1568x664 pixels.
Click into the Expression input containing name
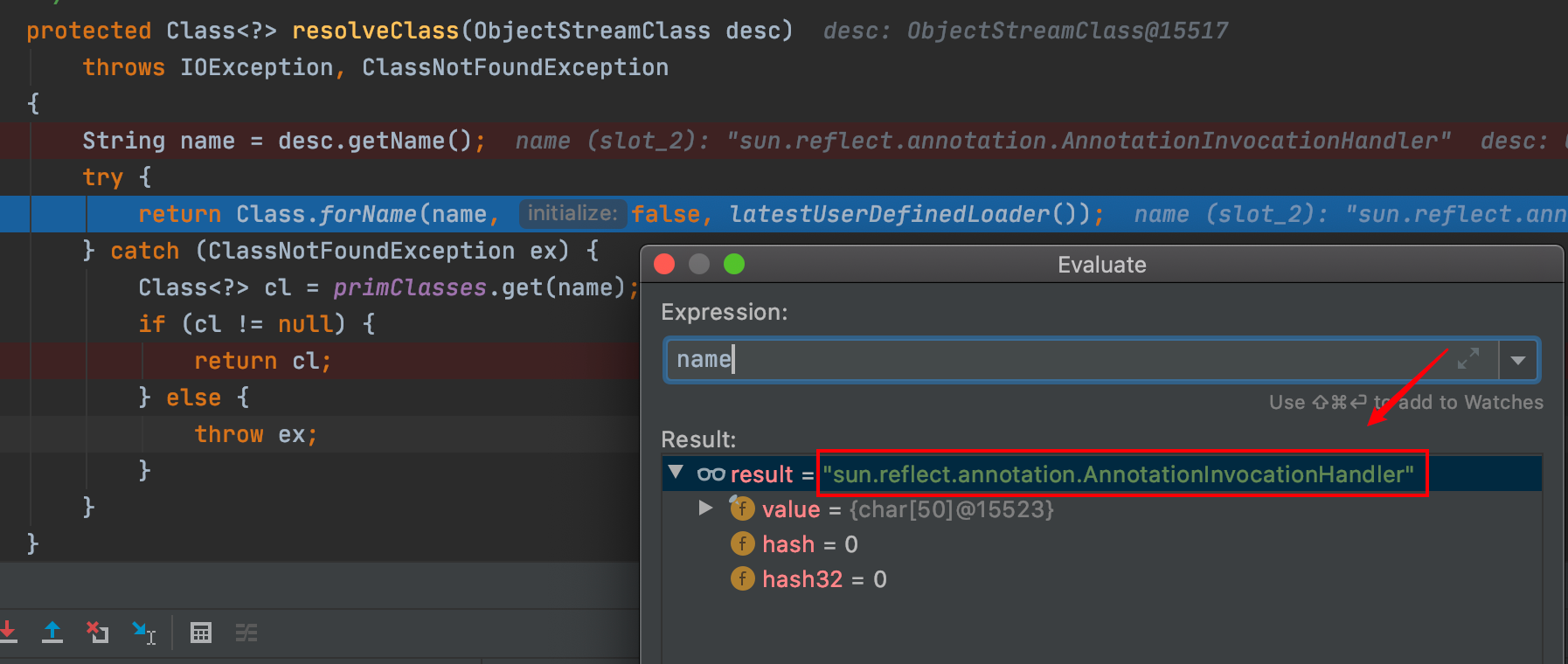(x=1049, y=360)
